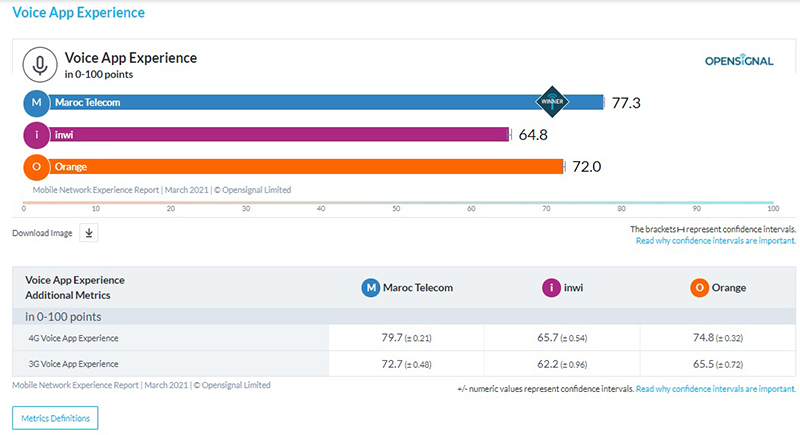Click the 3G Voice App Experience row label
Screen dimensions: 800x435
pyautogui.click(x=72, y=364)
